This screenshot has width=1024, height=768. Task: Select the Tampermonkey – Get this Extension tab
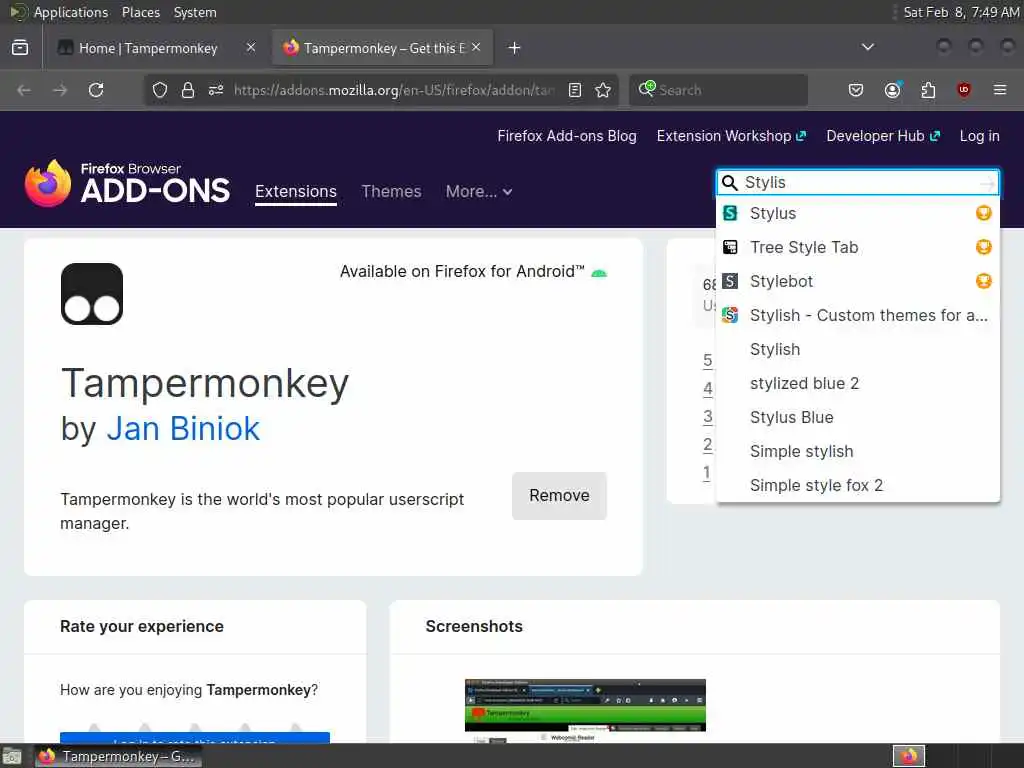tap(382, 48)
